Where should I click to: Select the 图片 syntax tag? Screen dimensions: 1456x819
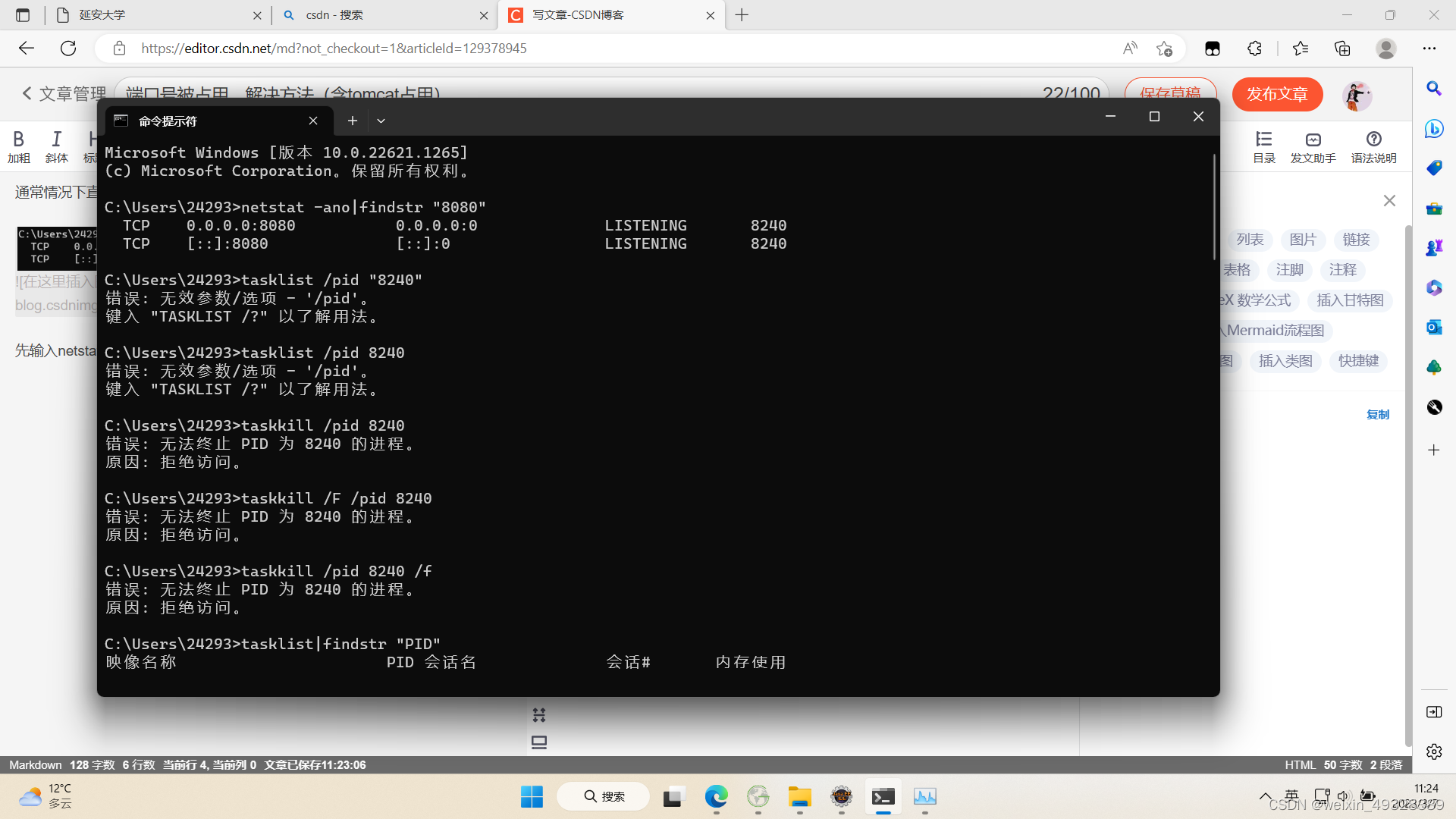click(1303, 240)
